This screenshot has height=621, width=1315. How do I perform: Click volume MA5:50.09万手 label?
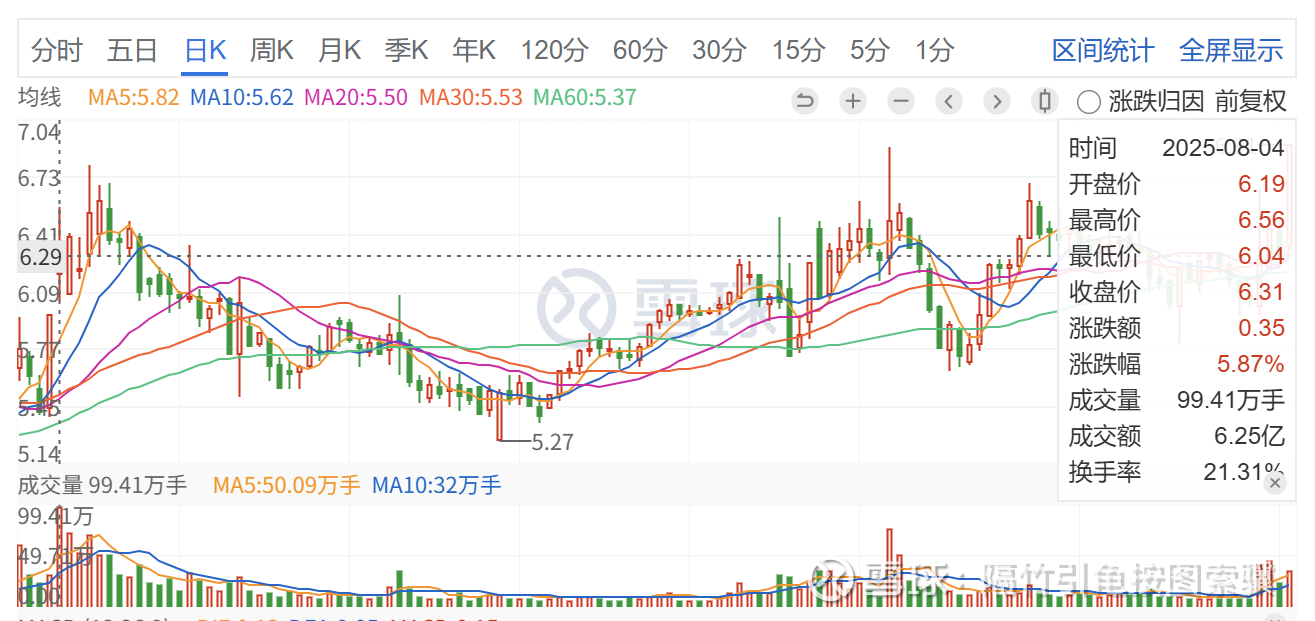(286, 486)
